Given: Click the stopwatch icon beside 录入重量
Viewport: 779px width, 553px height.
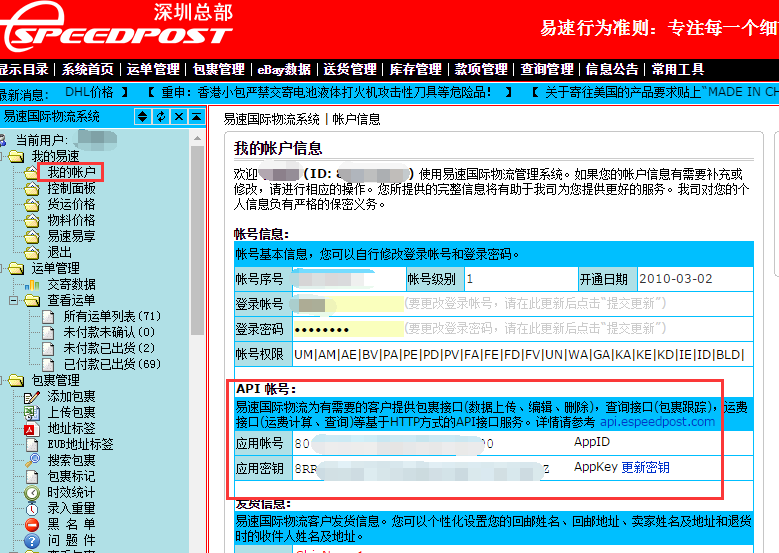Looking at the screenshot, I should tap(32, 508).
